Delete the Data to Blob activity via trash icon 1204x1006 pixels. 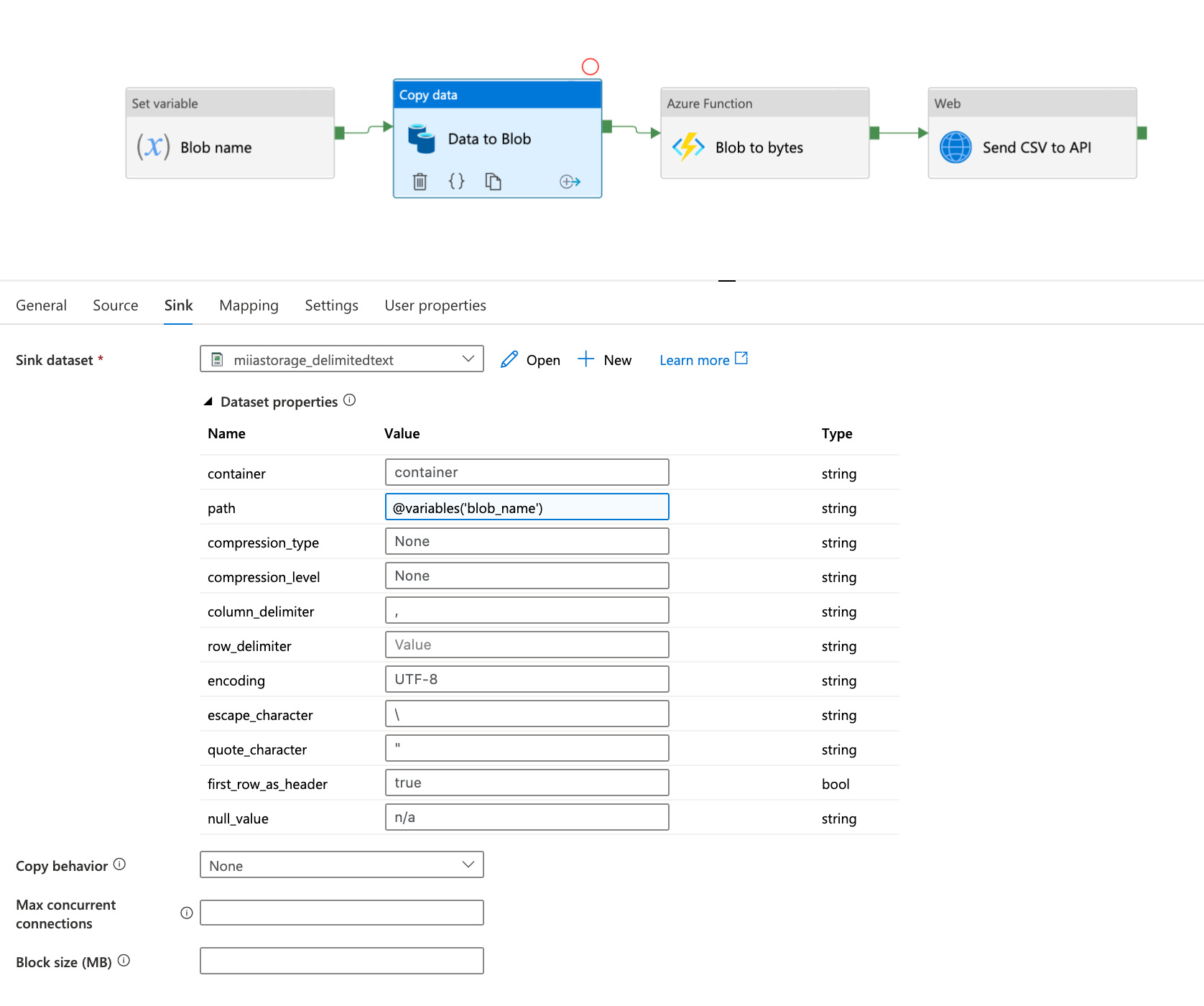click(x=420, y=182)
